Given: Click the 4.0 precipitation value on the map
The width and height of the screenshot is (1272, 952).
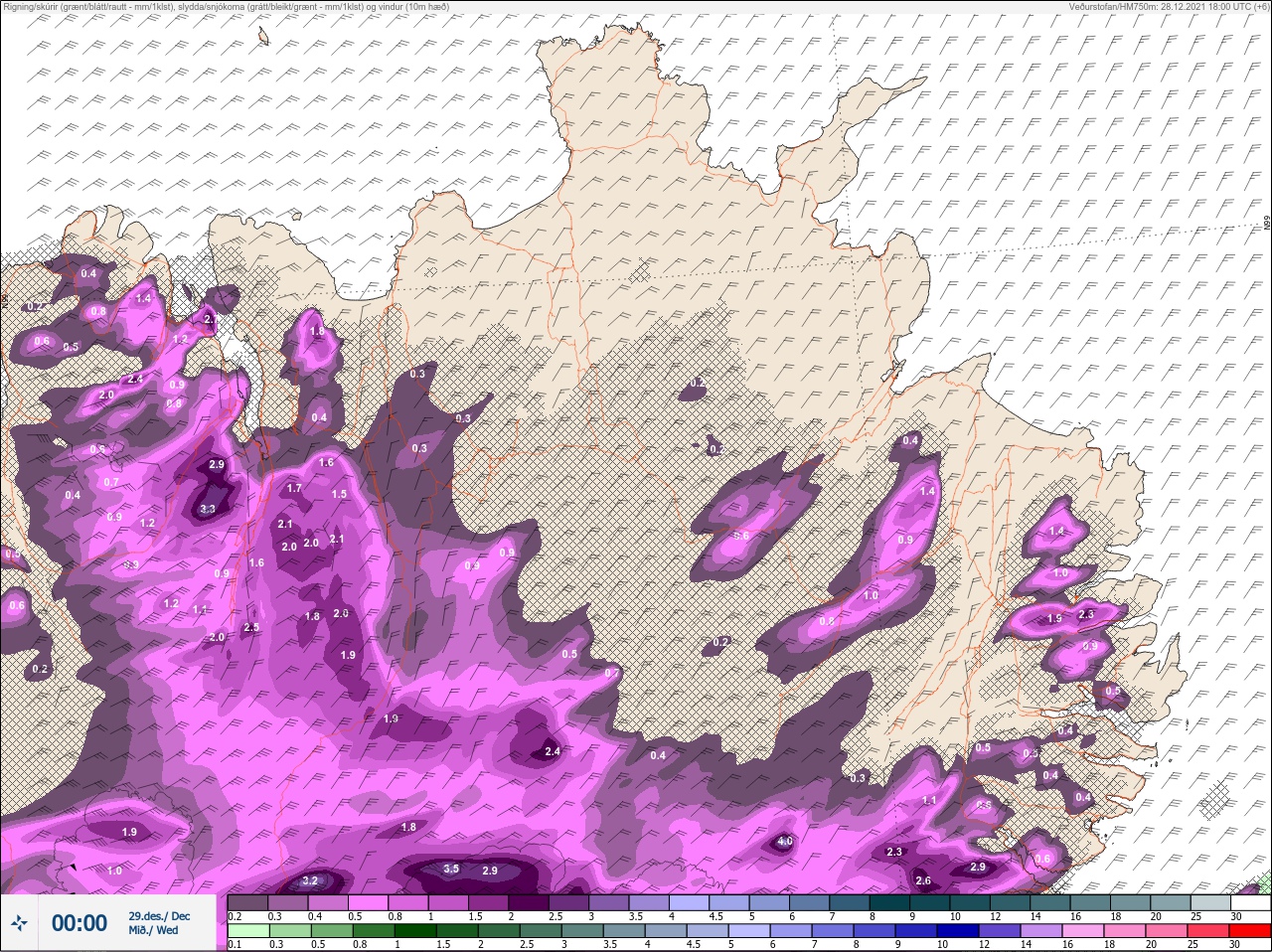Looking at the screenshot, I should tap(785, 842).
